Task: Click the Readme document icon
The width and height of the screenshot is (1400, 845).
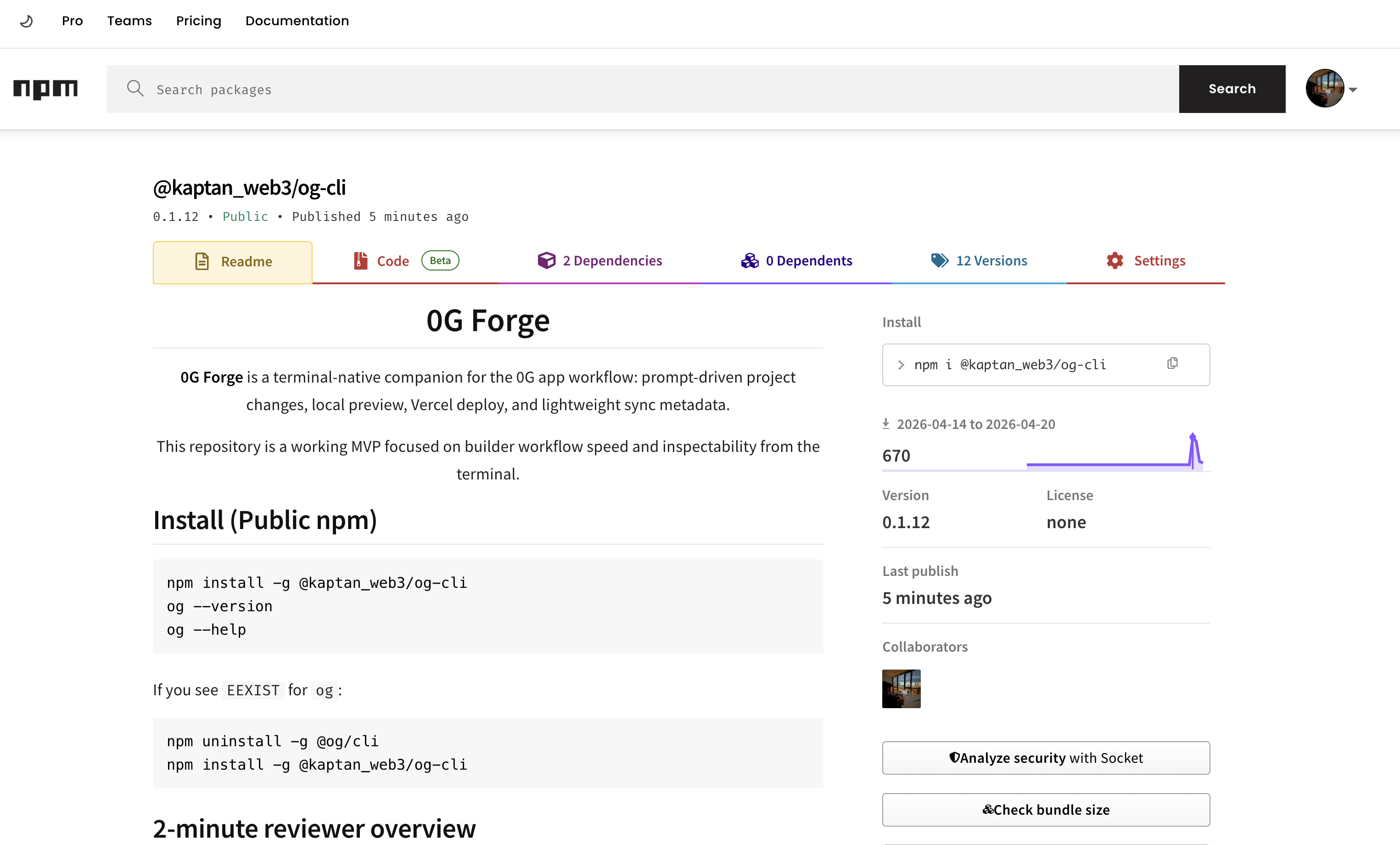Action: (x=202, y=262)
